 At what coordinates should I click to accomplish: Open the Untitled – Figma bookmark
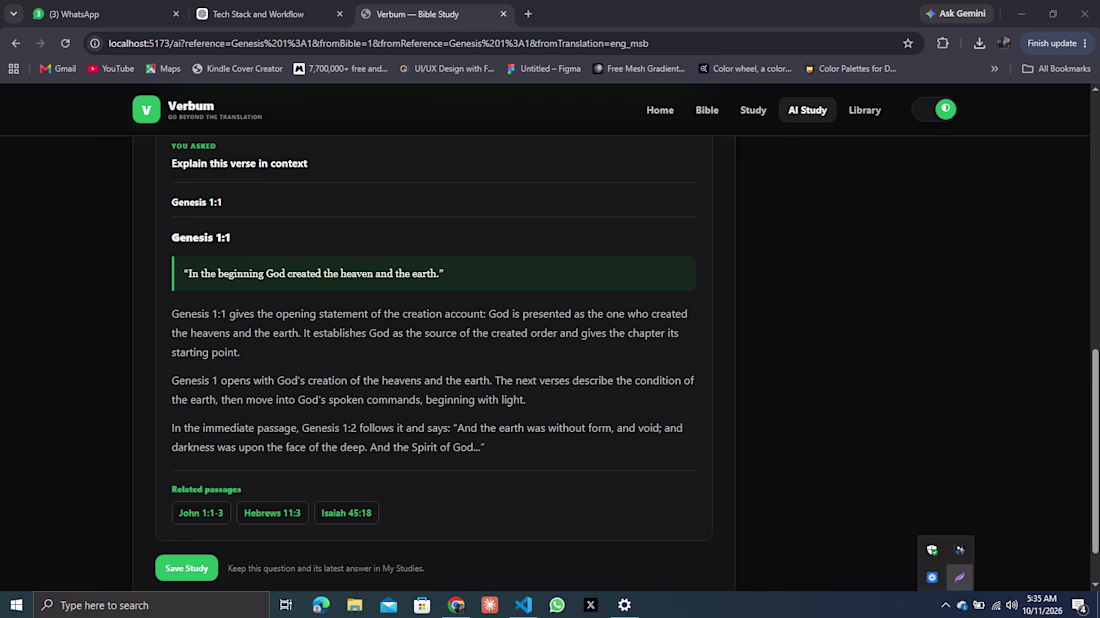tap(544, 69)
